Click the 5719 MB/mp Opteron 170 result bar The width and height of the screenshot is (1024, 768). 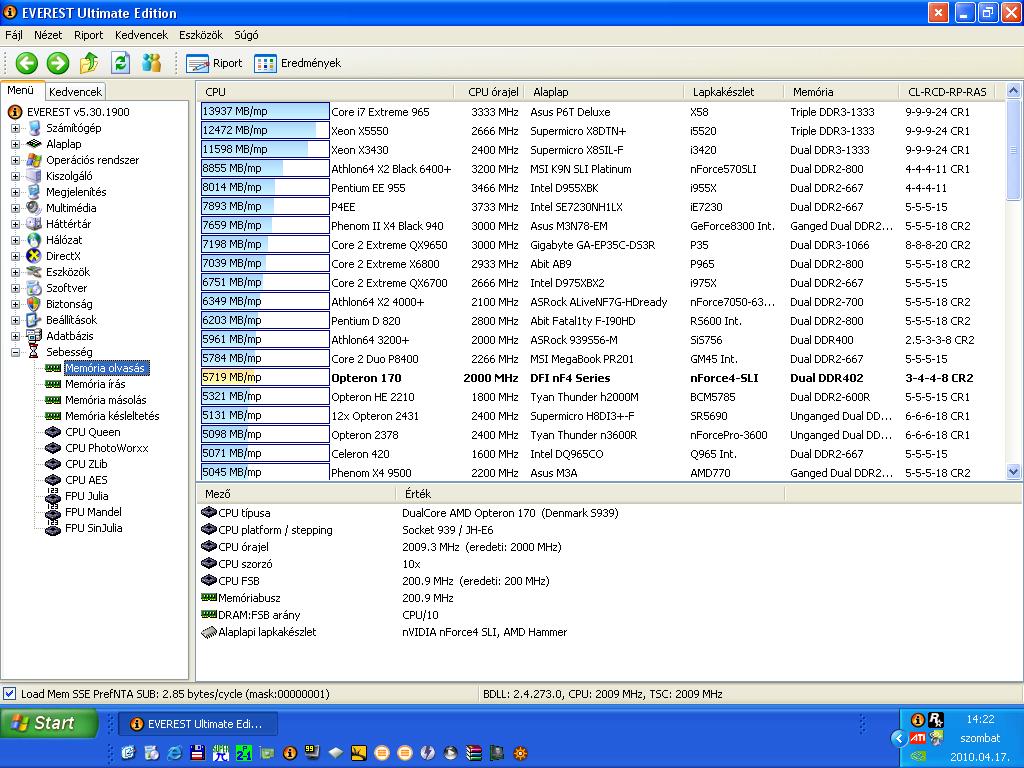[x=264, y=377]
